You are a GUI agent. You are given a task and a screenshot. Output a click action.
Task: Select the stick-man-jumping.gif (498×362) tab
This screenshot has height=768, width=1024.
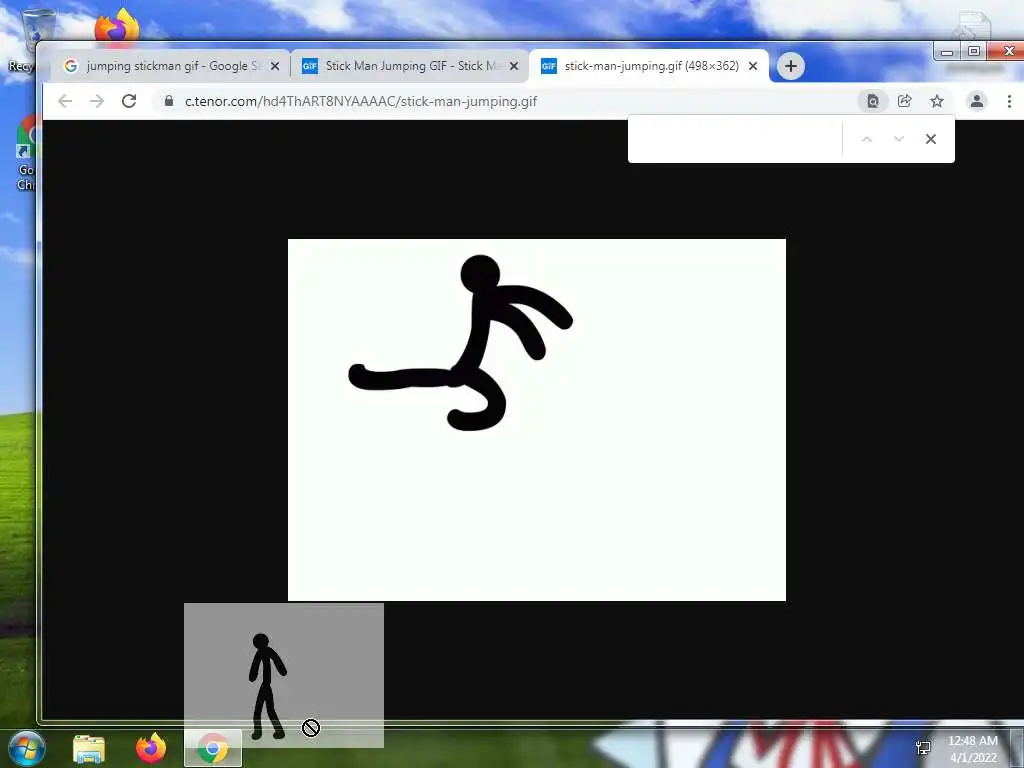[649, 66]
